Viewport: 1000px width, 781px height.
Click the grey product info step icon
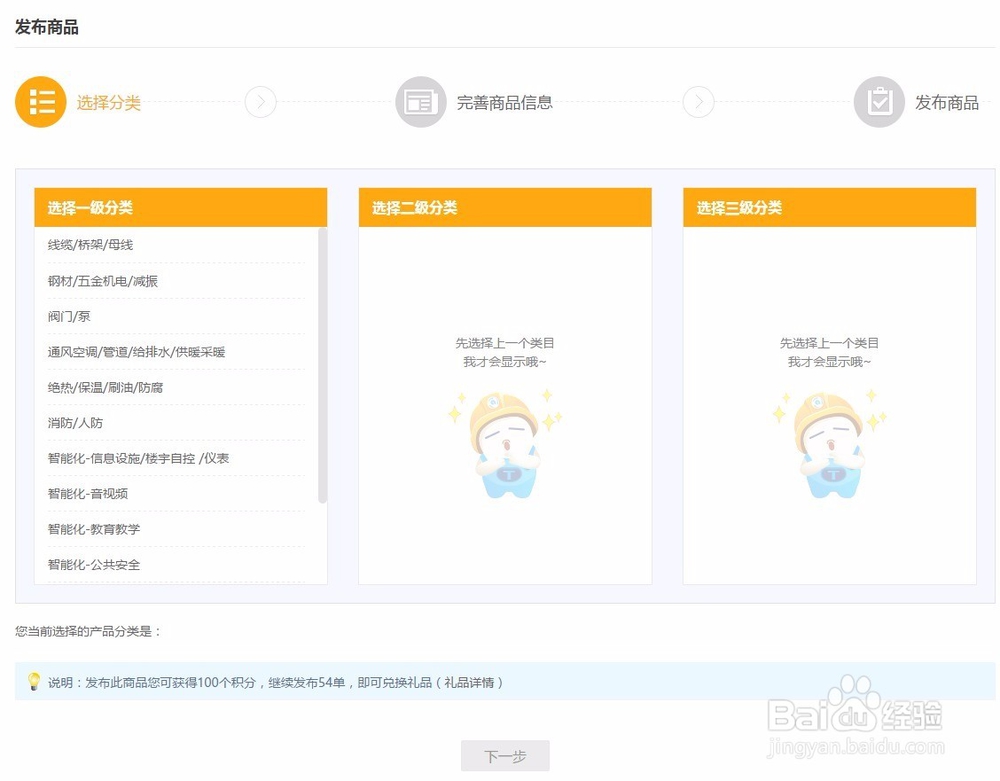coord(420,102)
